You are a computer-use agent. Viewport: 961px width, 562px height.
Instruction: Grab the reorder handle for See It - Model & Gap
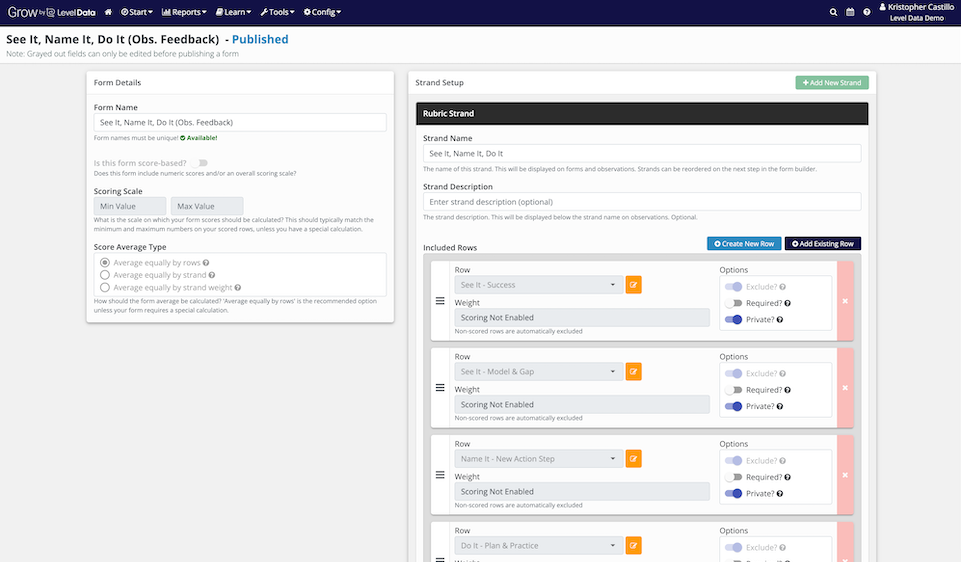pyautogui.click(x=440, y=388)
